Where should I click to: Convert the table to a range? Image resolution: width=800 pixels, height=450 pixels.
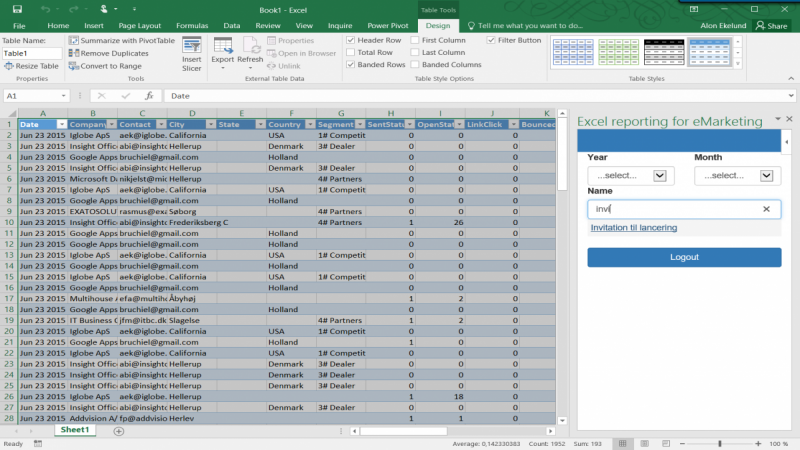coord(105,66)
